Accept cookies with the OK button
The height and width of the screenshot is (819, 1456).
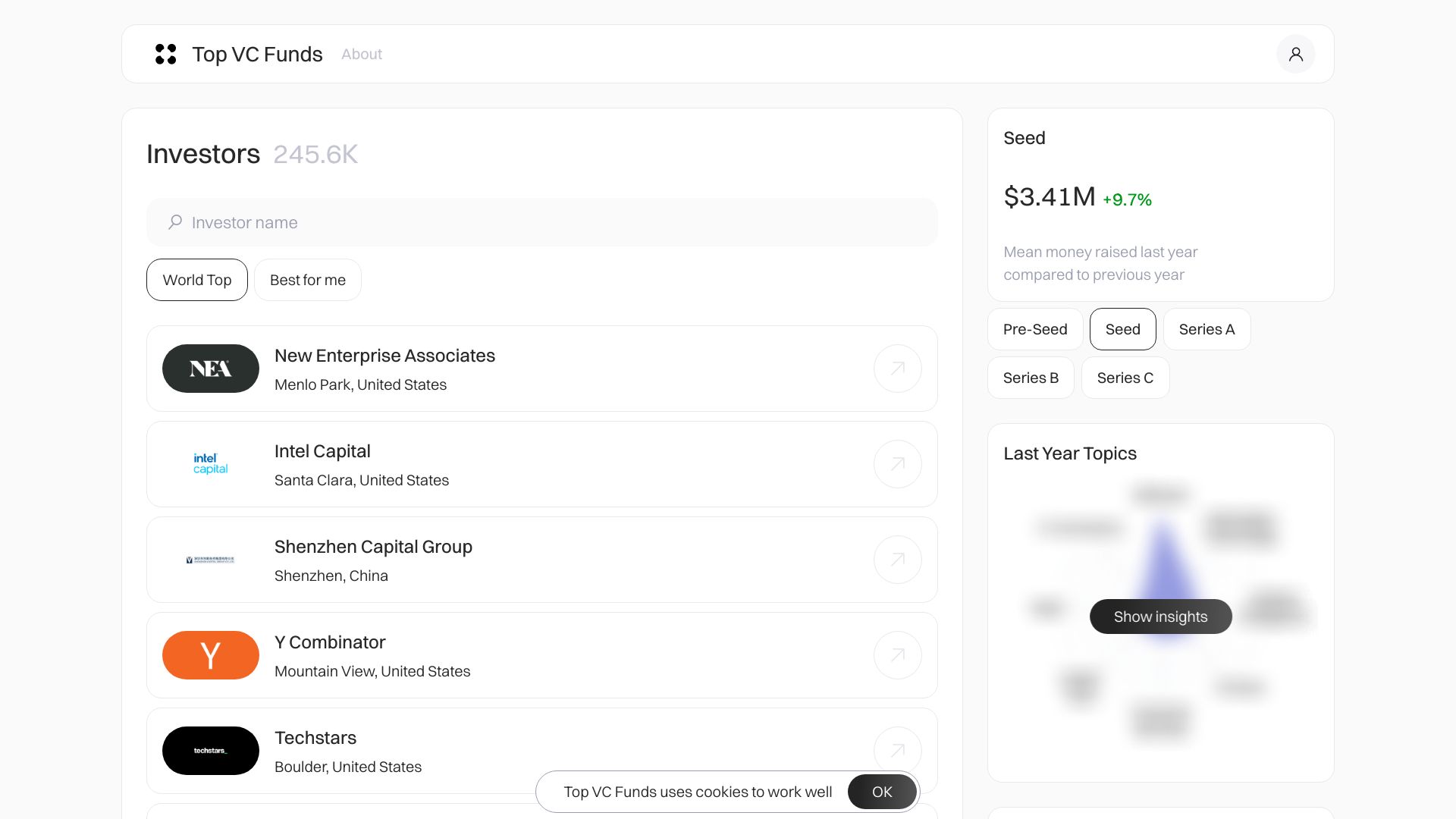(x=883, y=792)
